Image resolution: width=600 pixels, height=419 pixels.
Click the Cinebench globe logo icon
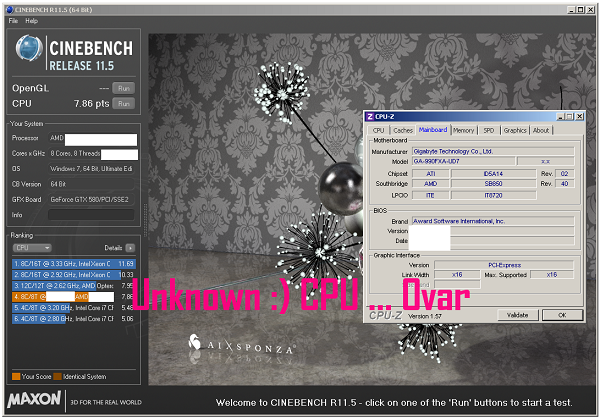(29, 48)
